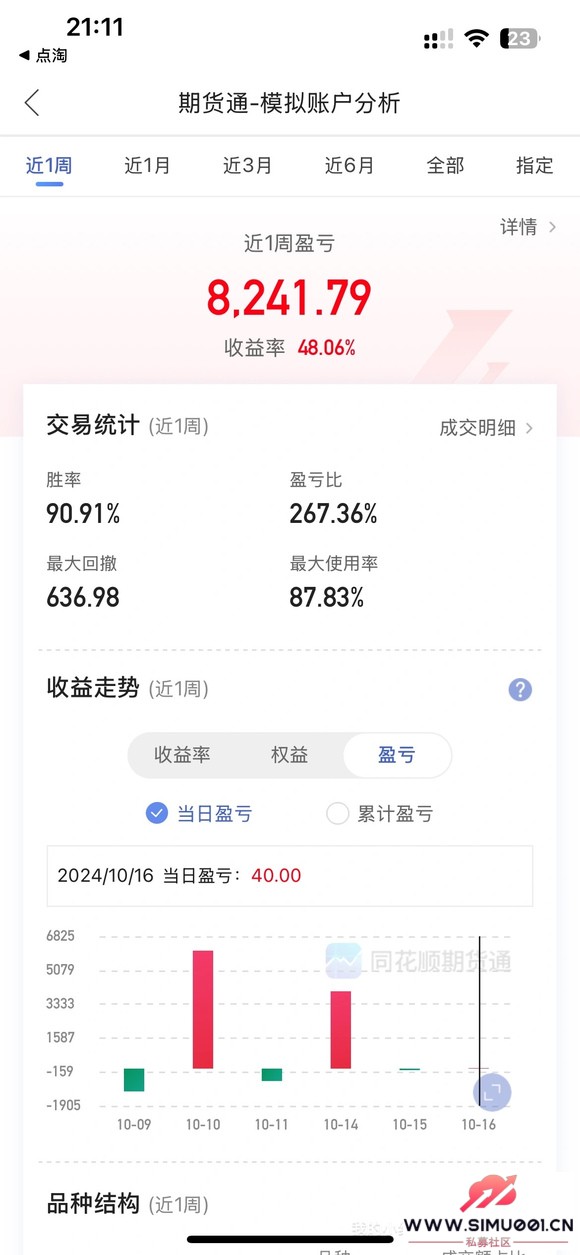Open the help question mark icon

[x=520, y=689]
